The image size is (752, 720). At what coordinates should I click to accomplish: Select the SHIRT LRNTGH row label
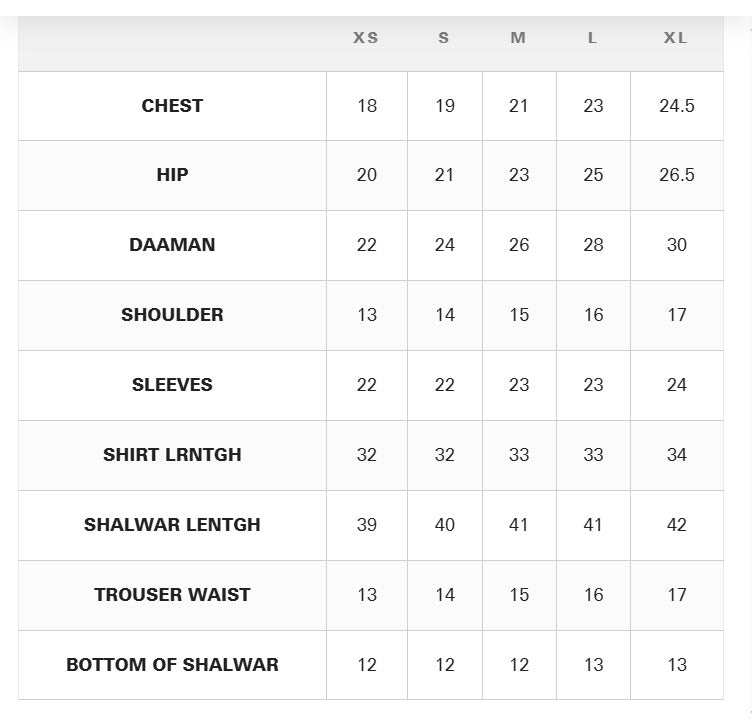(172, 455)
